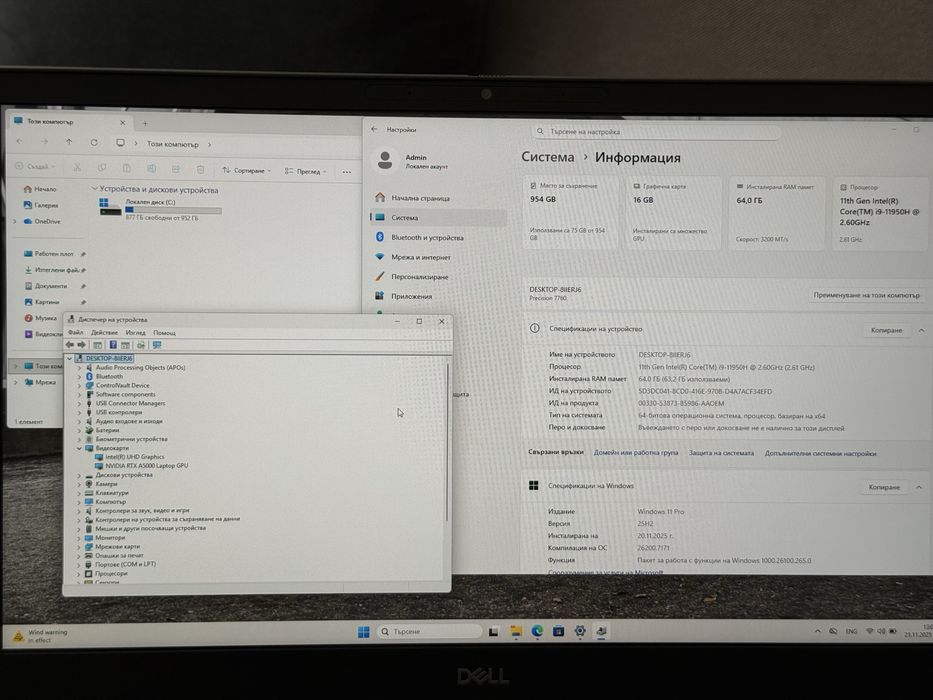
Task: Click the Device Manager vertical scrollbar
Action: click(x=447, y=440)
